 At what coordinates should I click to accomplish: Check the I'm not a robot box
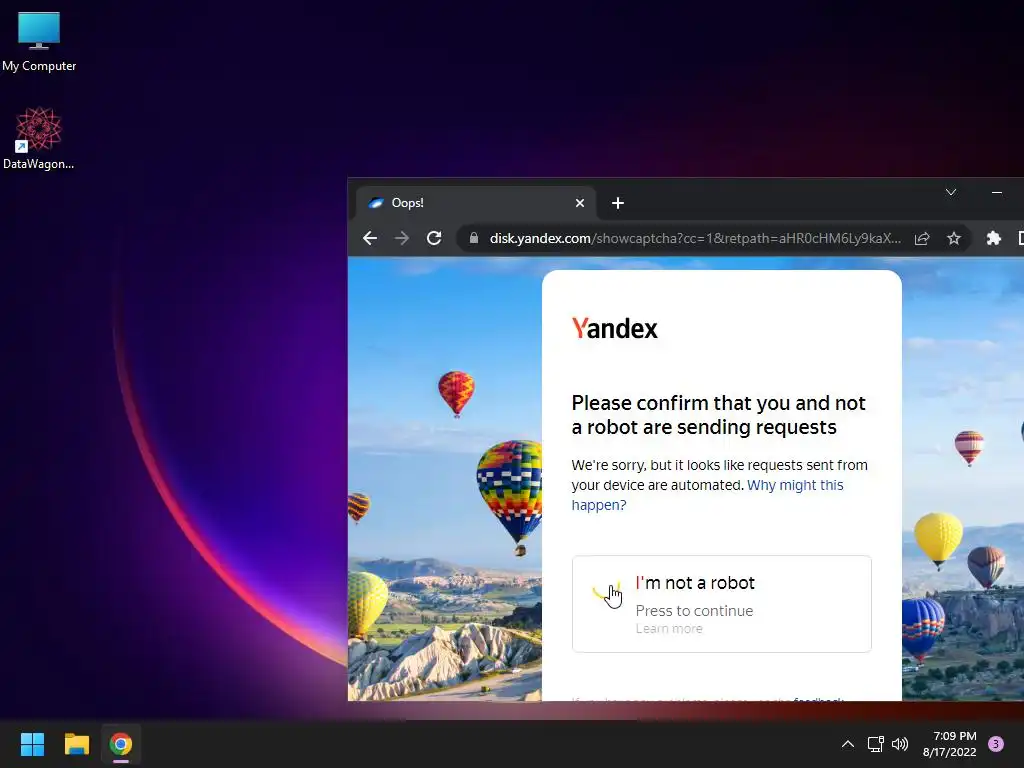click(x=607, y=593)
